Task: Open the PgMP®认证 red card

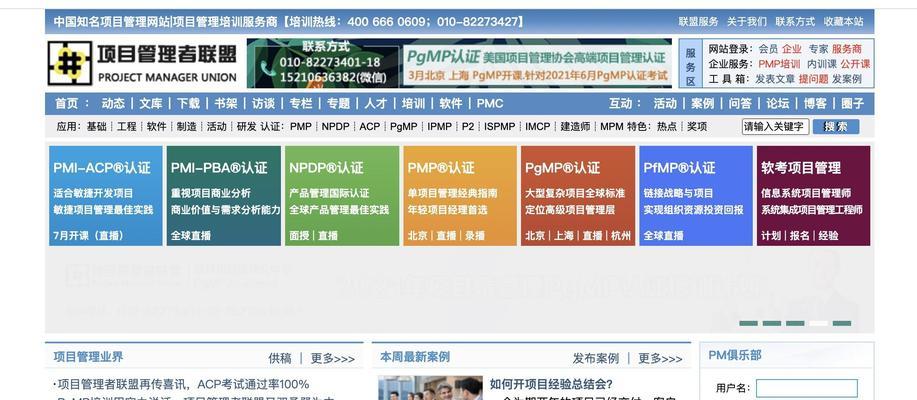Action: click(x=578, y=195)
